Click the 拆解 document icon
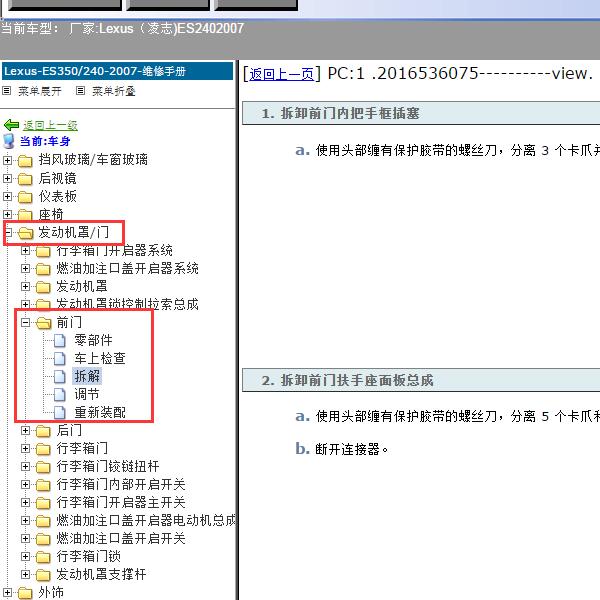 tap(60, 376)
